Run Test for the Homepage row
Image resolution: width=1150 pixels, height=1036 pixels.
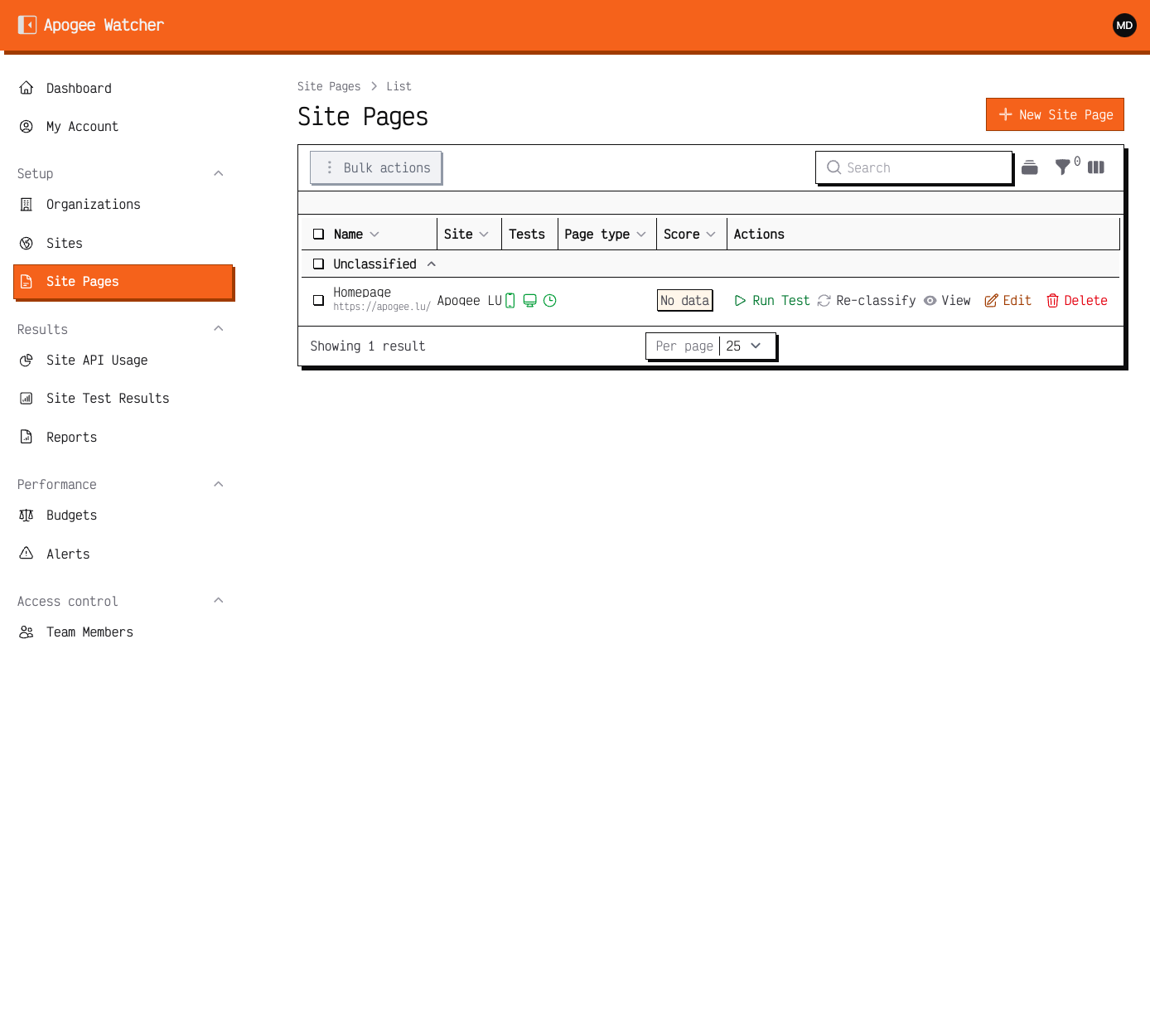pyautogui.click(x=772, y=301)
